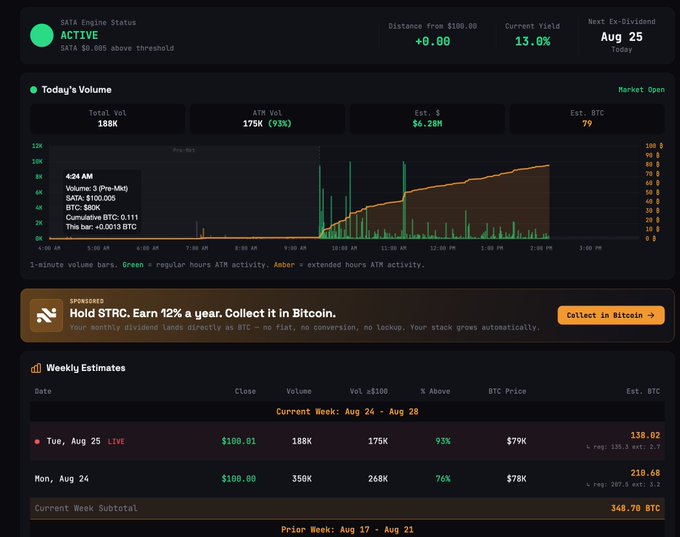
Task: Click the LIVE badge on Aug 25 row
Action: coord(116,442)
